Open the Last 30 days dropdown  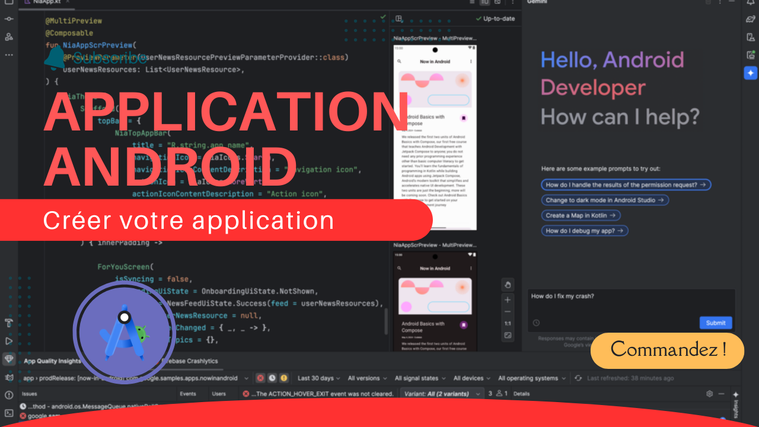(315, 378)
